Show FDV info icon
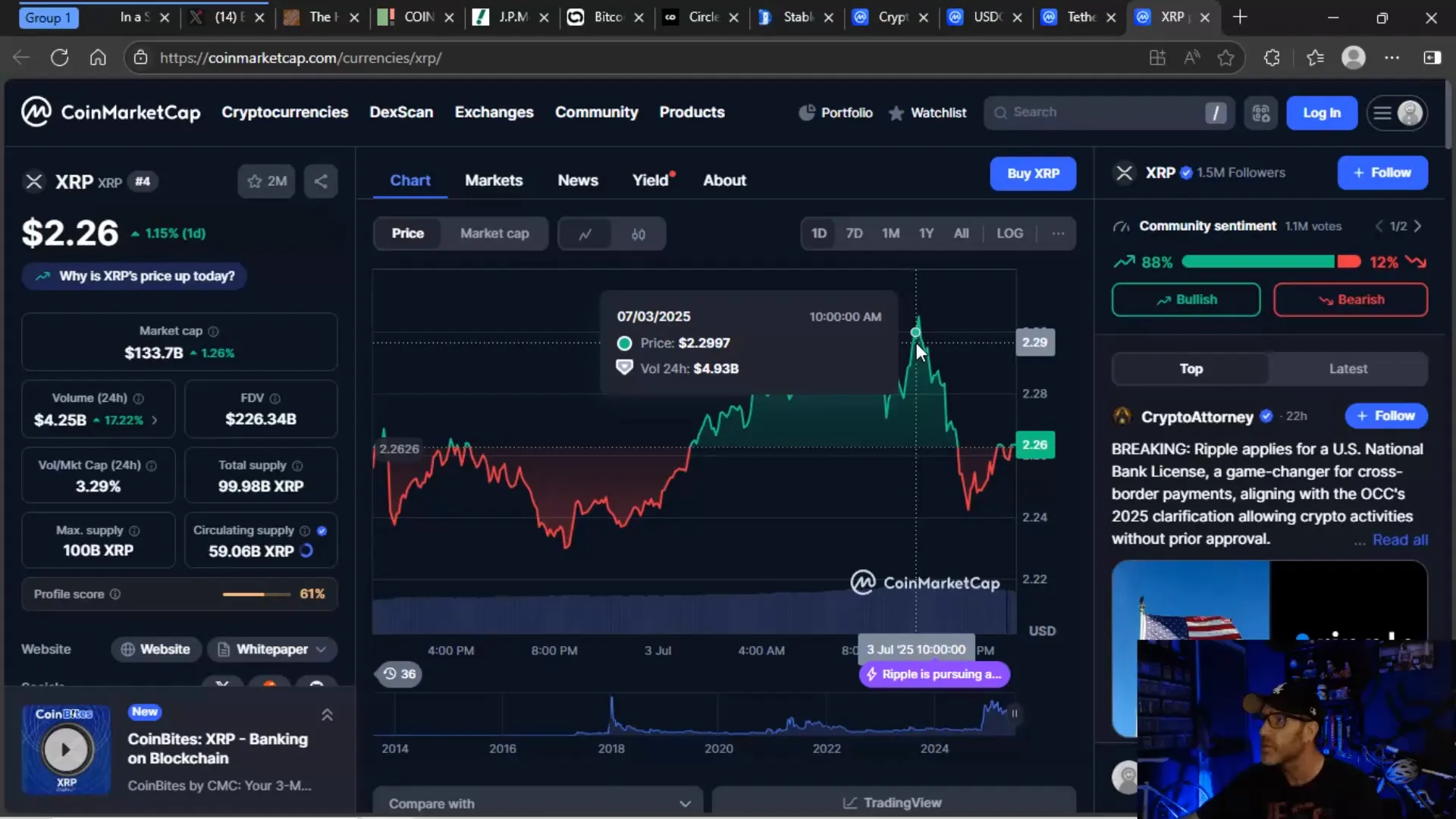Image resolution: width=1456 pixels, height=819 pixels. click(x=275, y=398)
